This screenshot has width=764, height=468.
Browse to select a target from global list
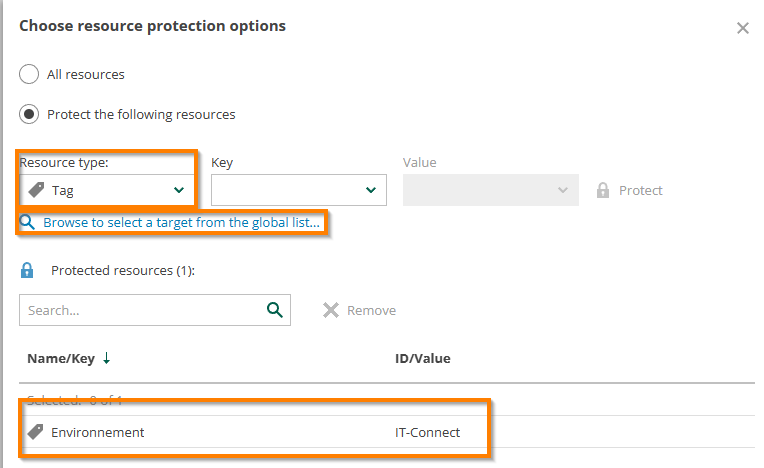pyautogui.click(x=181, y=222)
